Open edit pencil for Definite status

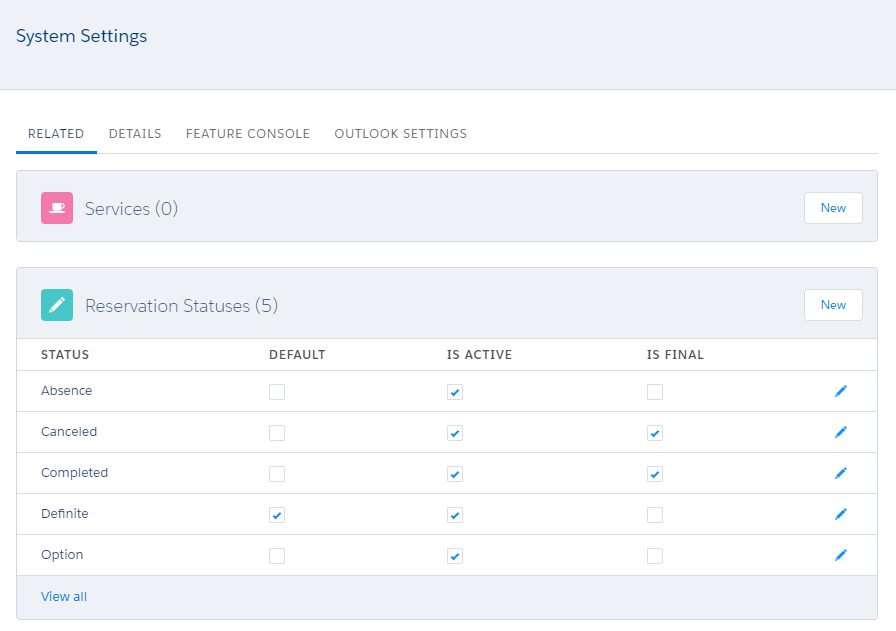(840, 514)
